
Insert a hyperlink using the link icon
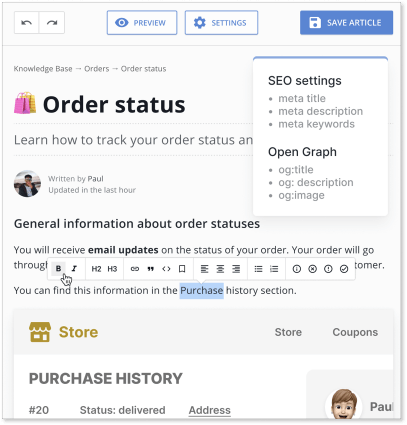(x=135, y=269)
